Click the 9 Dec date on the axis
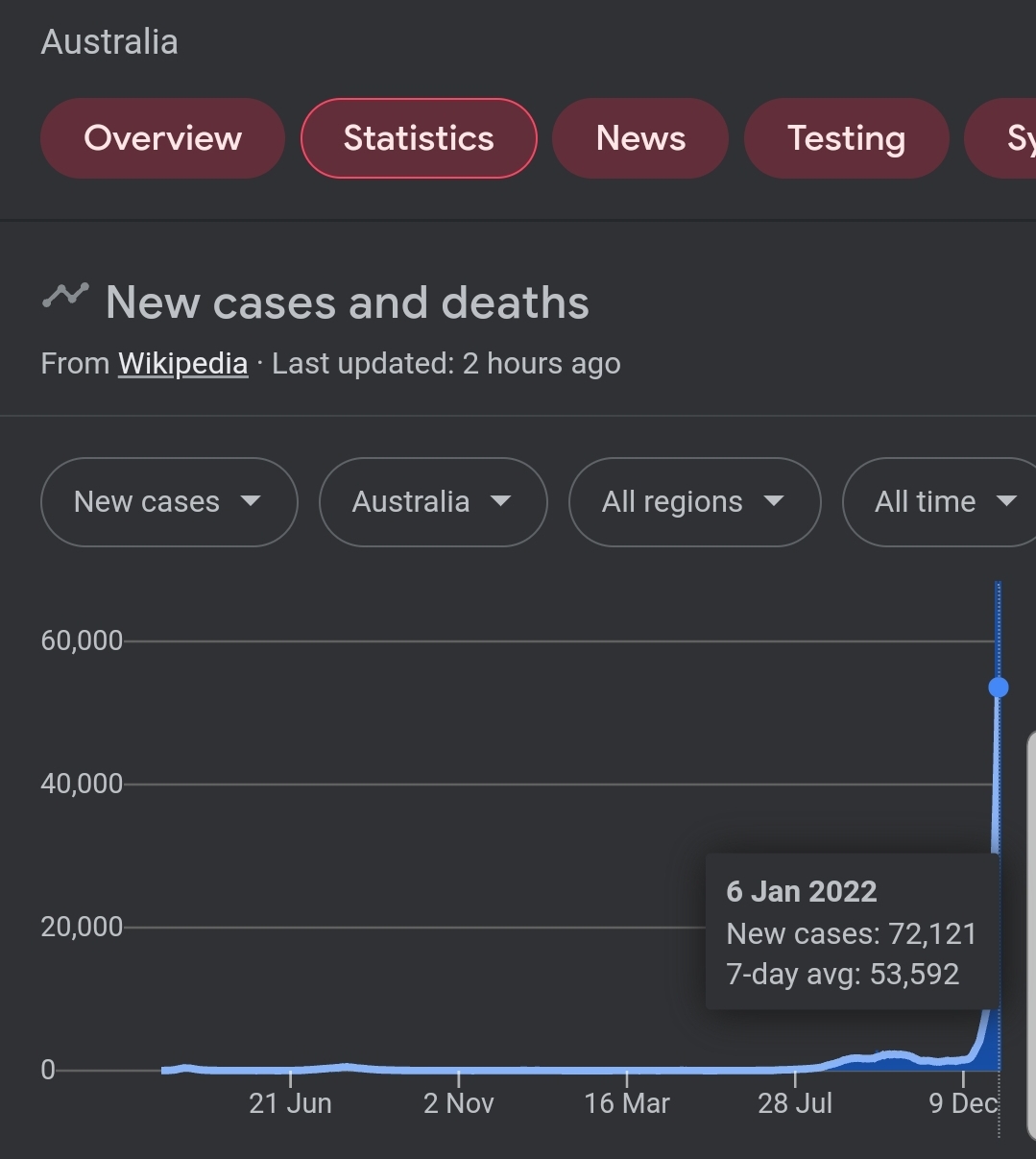Image resolution: width=1036 pixels, height=1159 pixels. (963, 1103)
